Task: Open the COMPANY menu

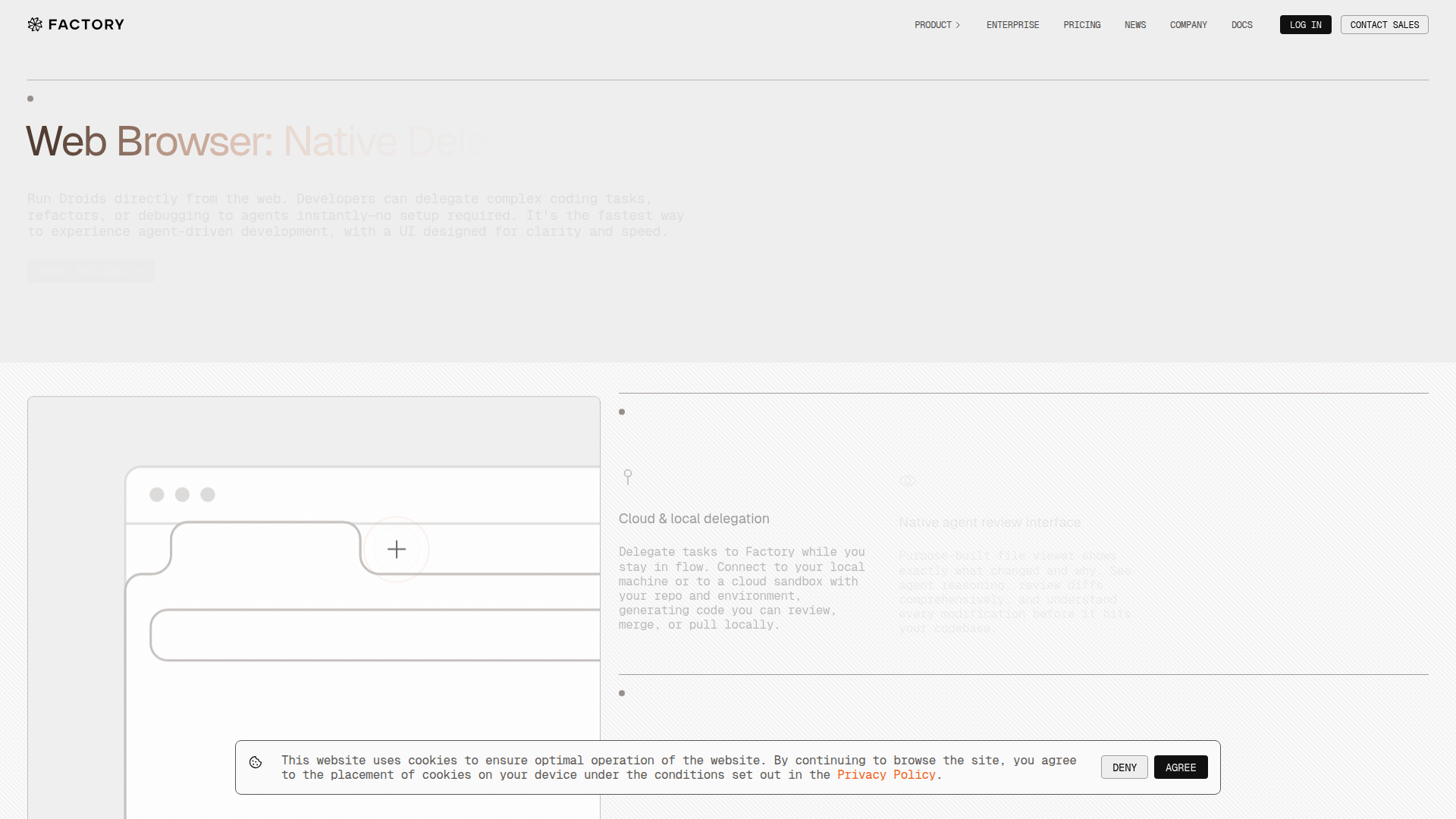Action: point(1188,24)
